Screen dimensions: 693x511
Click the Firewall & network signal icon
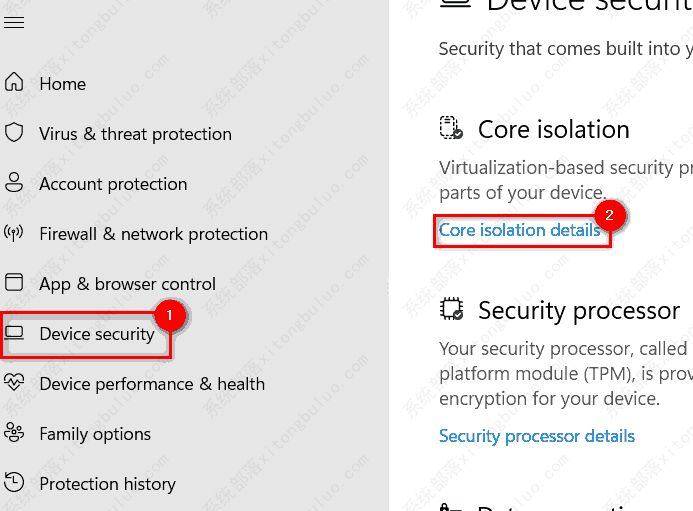[x=14, y=234]
